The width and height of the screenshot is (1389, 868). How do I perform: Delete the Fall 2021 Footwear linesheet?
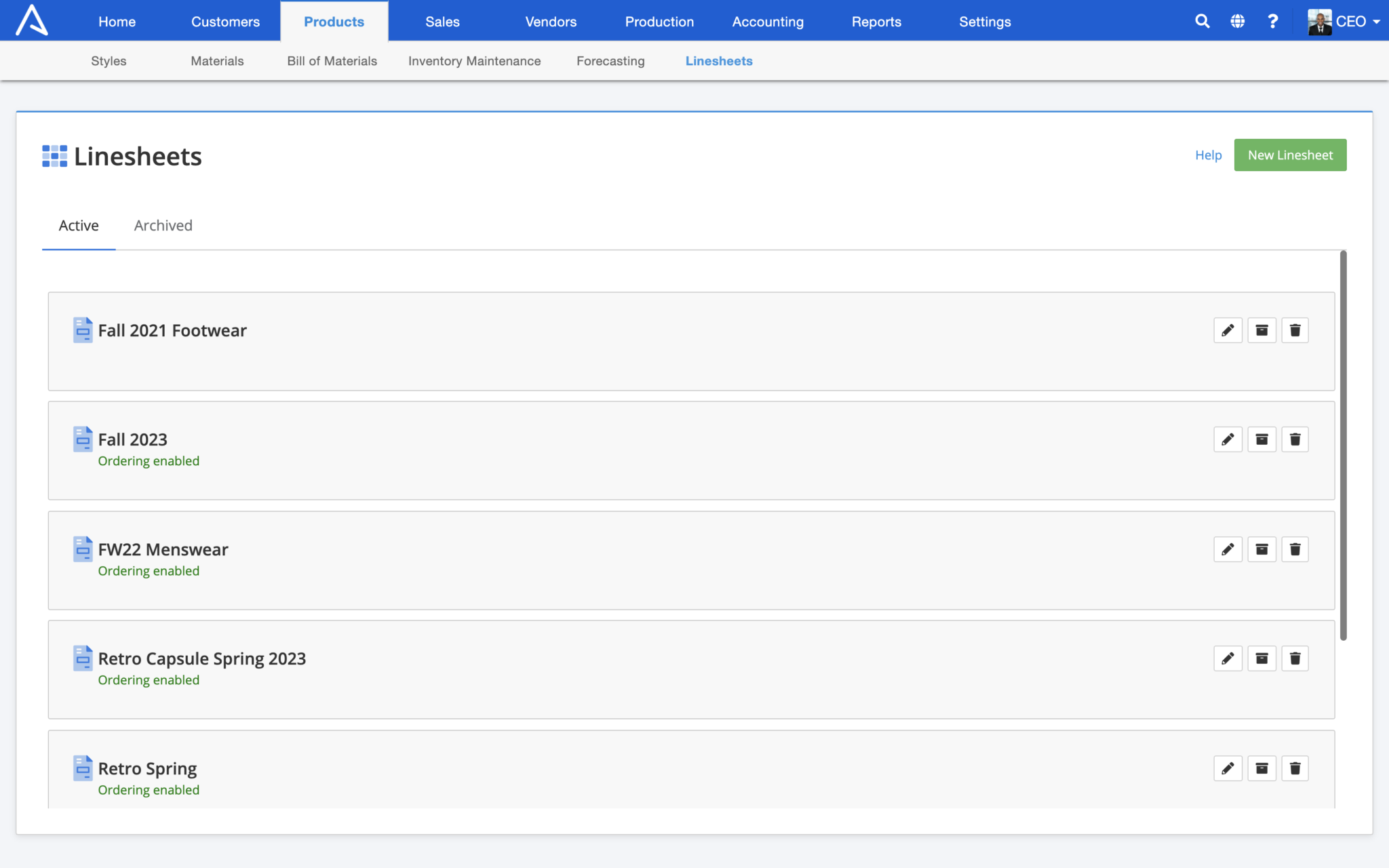(x=1295, y=330)
